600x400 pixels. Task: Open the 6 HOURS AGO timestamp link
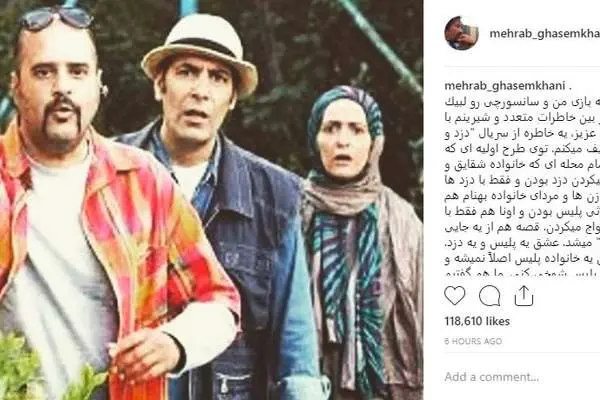(x=473, y=341)
